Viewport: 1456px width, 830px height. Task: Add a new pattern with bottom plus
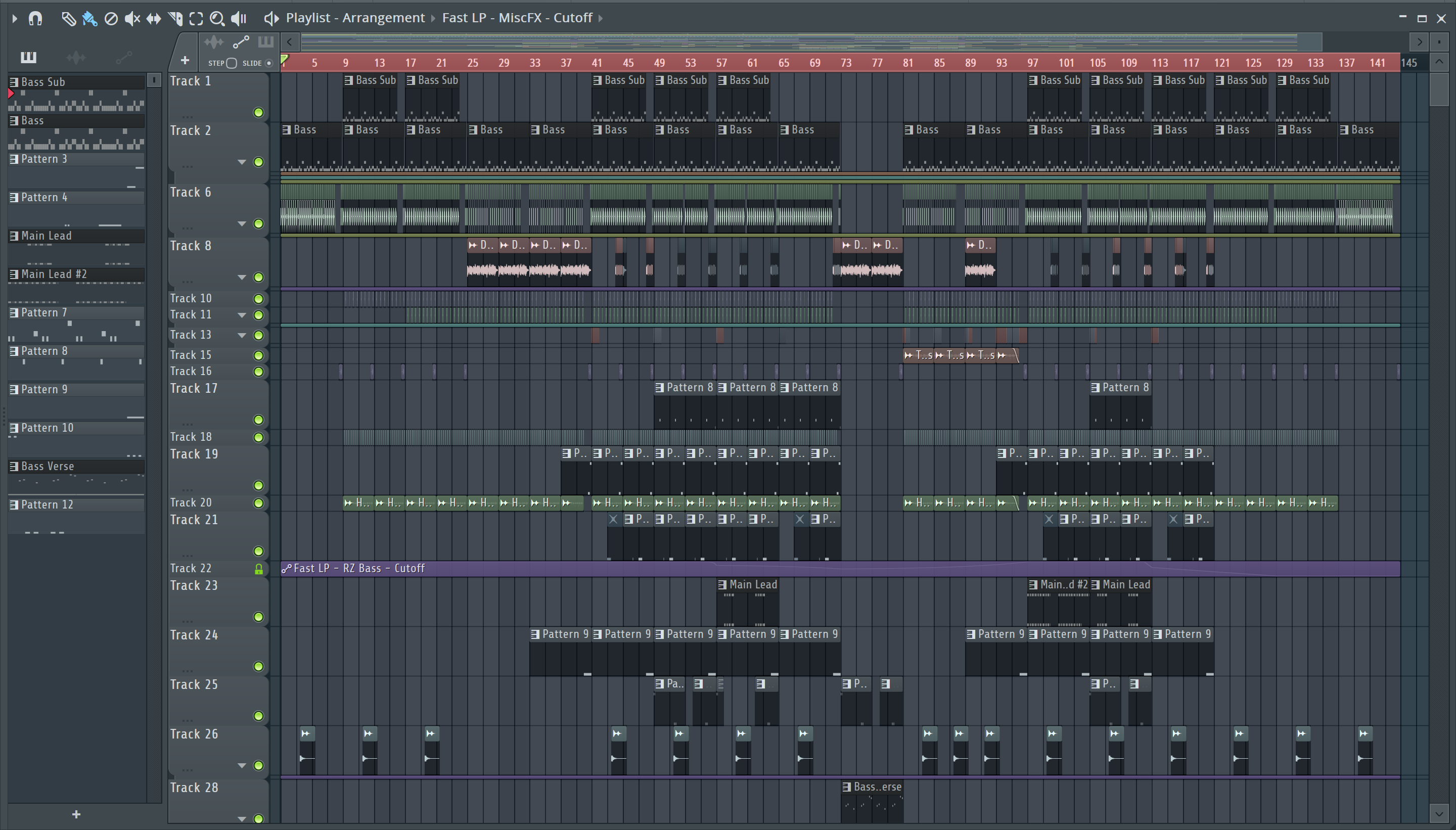(x=76, y=815)
